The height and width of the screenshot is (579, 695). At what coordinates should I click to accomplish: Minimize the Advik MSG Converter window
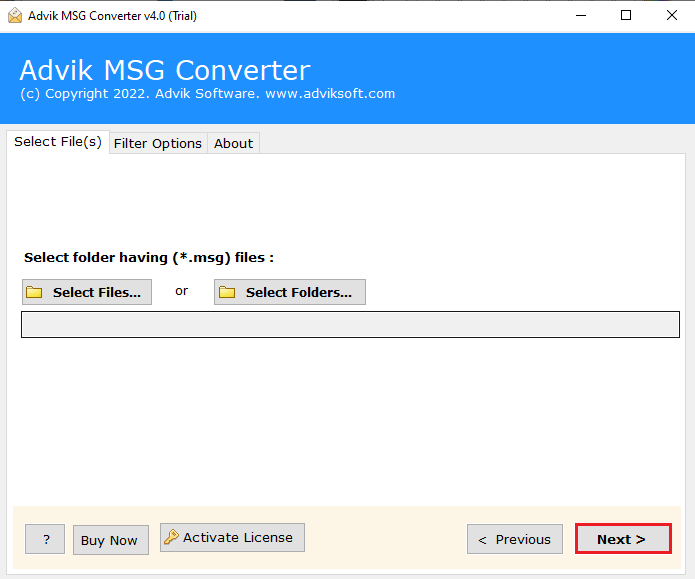(581, 16)
